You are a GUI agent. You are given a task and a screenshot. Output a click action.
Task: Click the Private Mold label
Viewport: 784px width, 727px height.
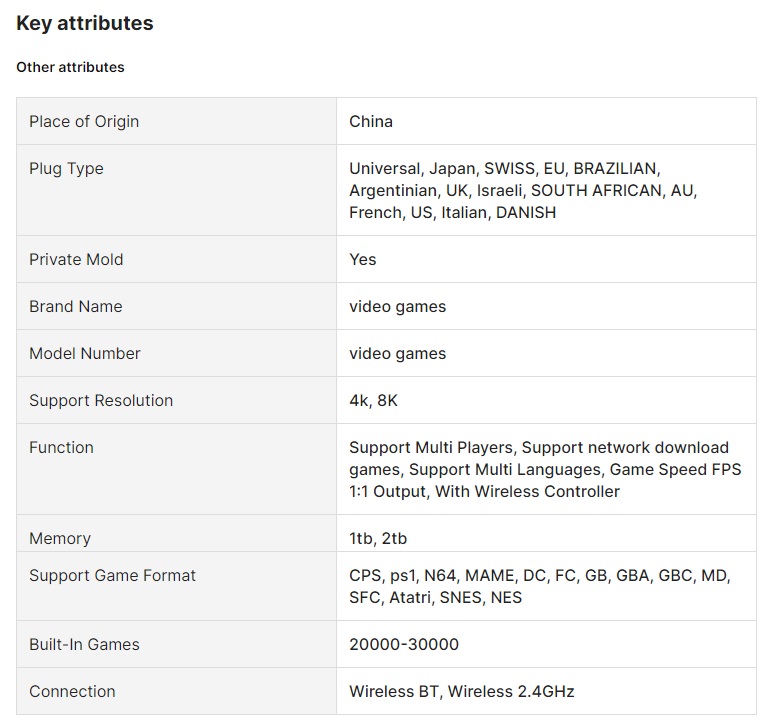(76, 259)
